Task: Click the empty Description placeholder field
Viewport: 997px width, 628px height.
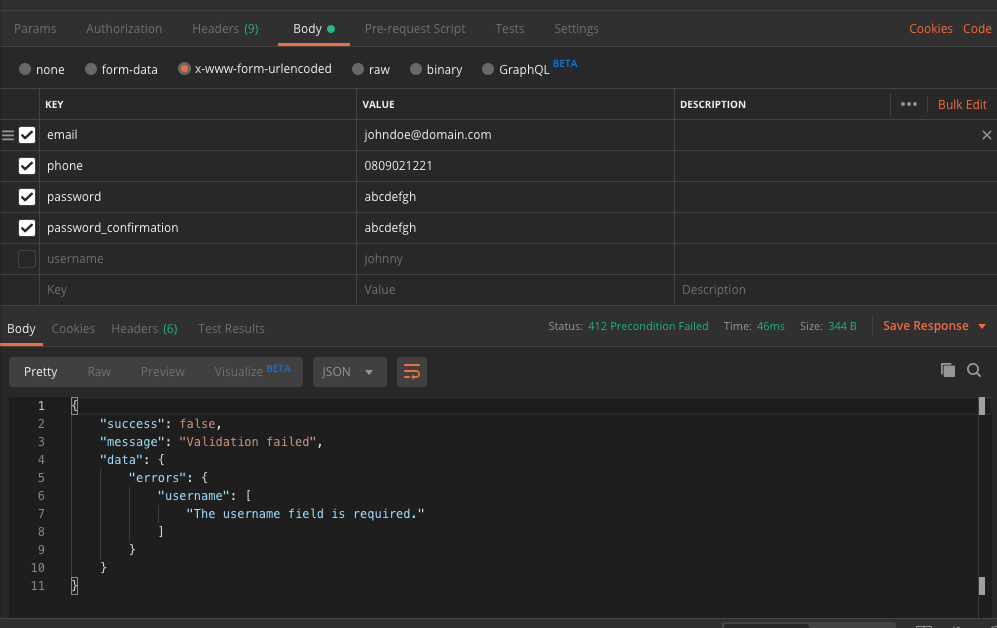Action: (835, 290)
